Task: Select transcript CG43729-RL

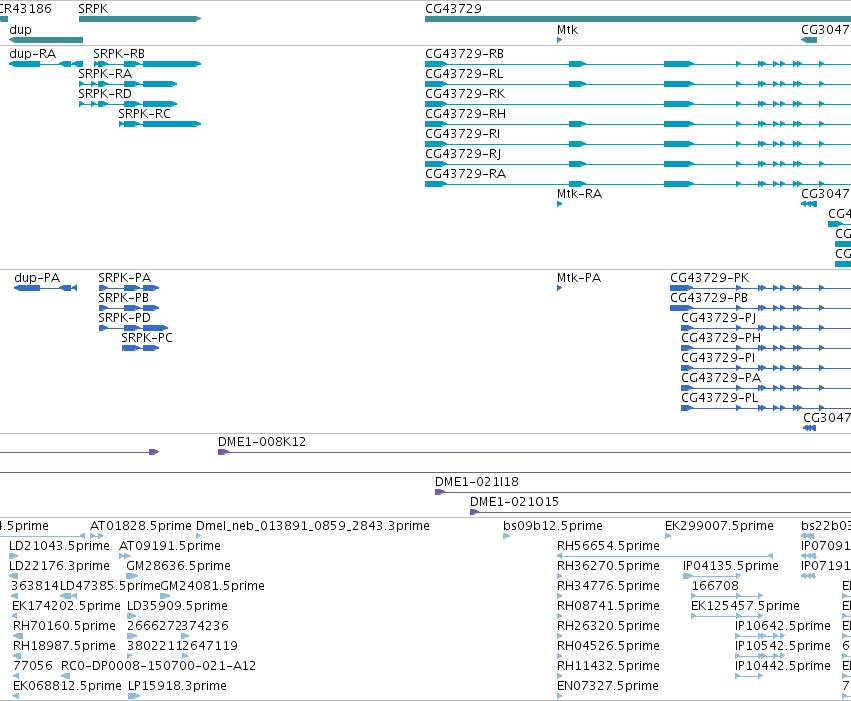Action: pyautogui.click(x=464, y=74)
